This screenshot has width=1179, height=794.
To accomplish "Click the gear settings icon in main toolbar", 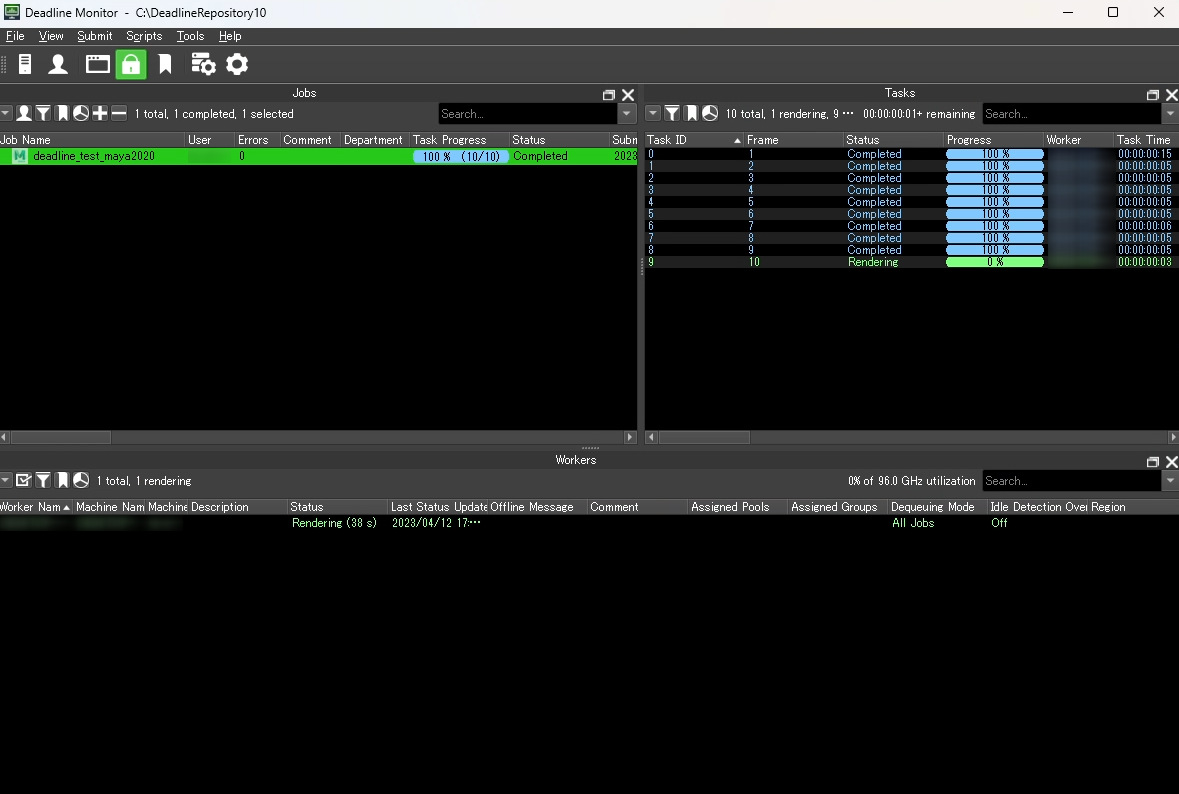I will click(x=237, y=65).
